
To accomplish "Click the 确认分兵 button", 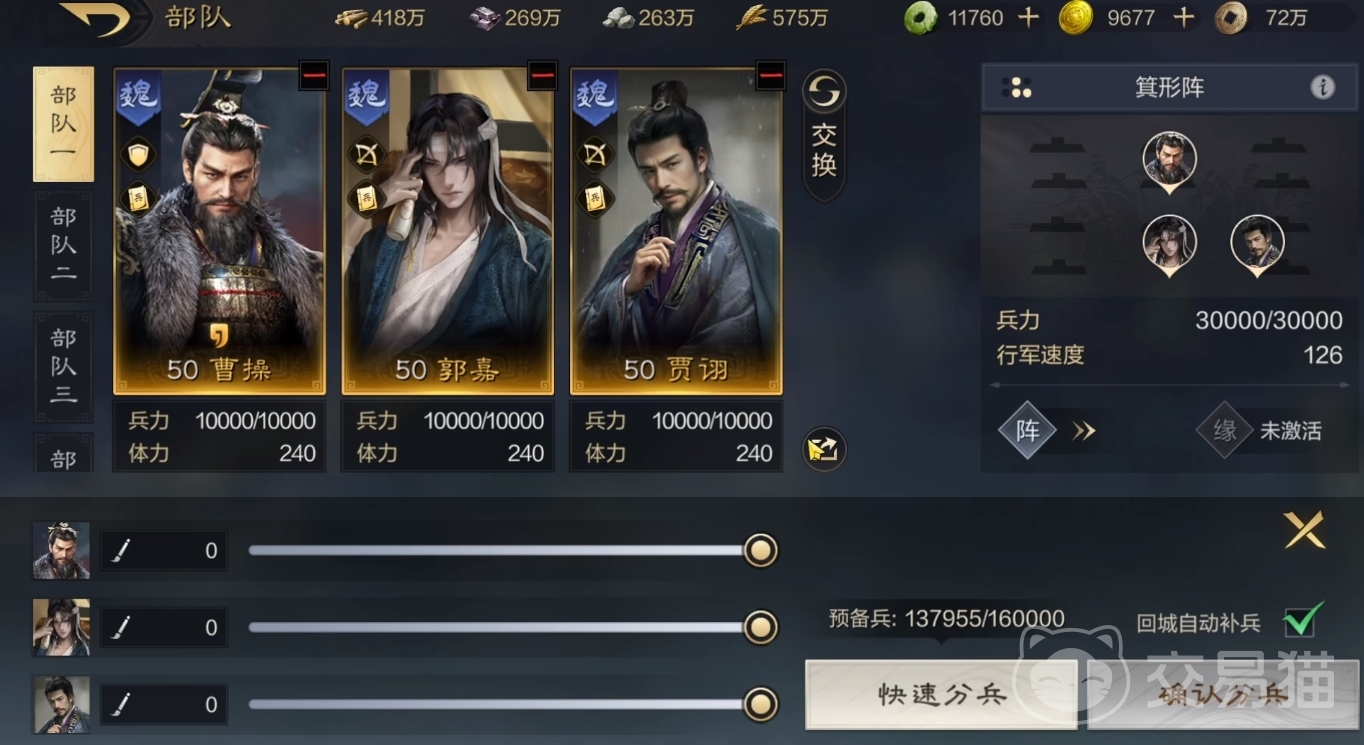I will pos(1222,694).
